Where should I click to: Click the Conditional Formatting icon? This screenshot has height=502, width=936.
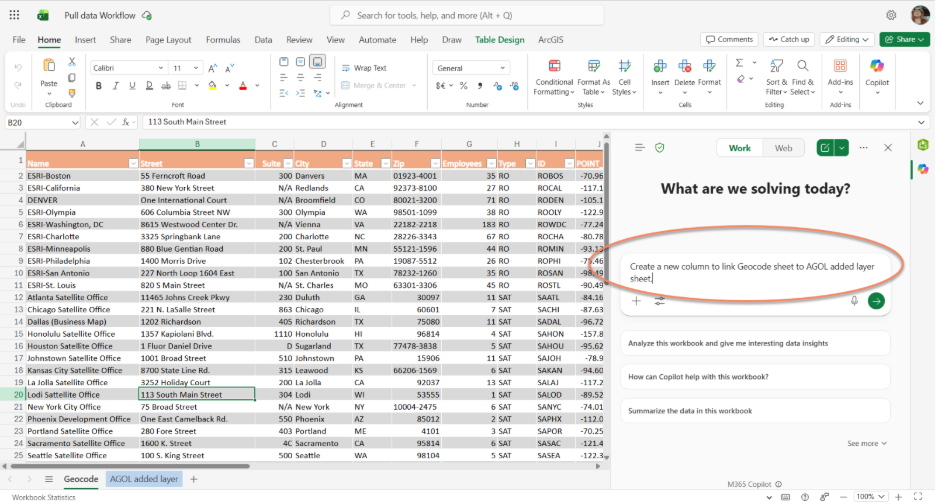tap(554, 66)
